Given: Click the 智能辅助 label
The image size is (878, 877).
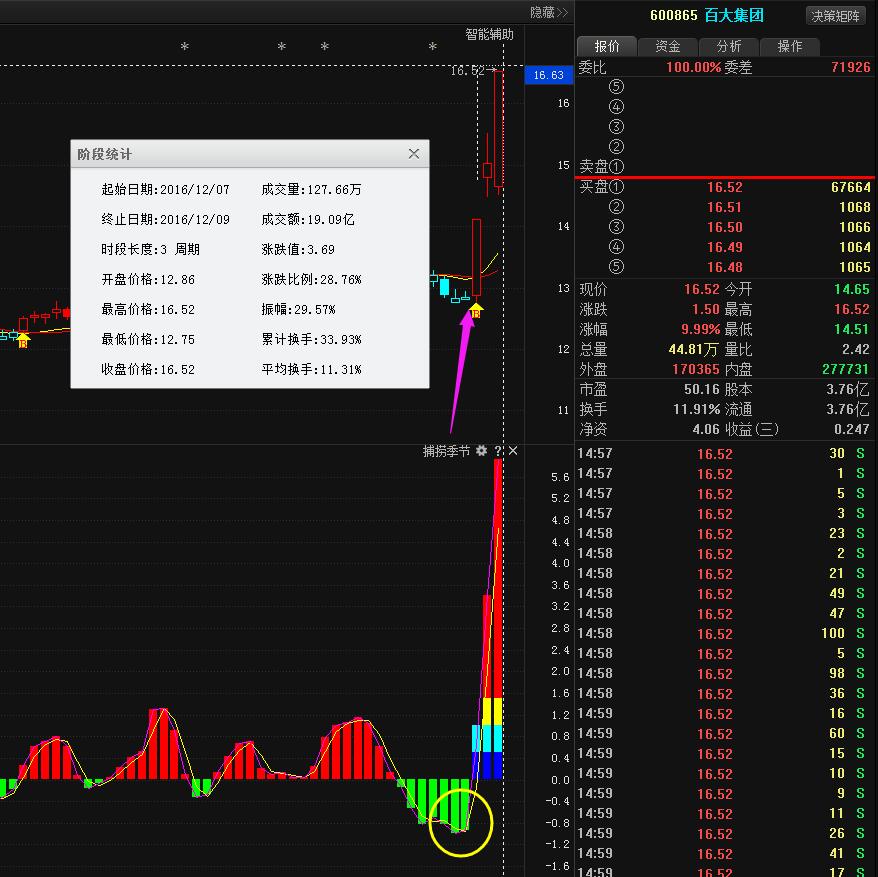Looking at the screenshot, I should [x=489, y=34].
